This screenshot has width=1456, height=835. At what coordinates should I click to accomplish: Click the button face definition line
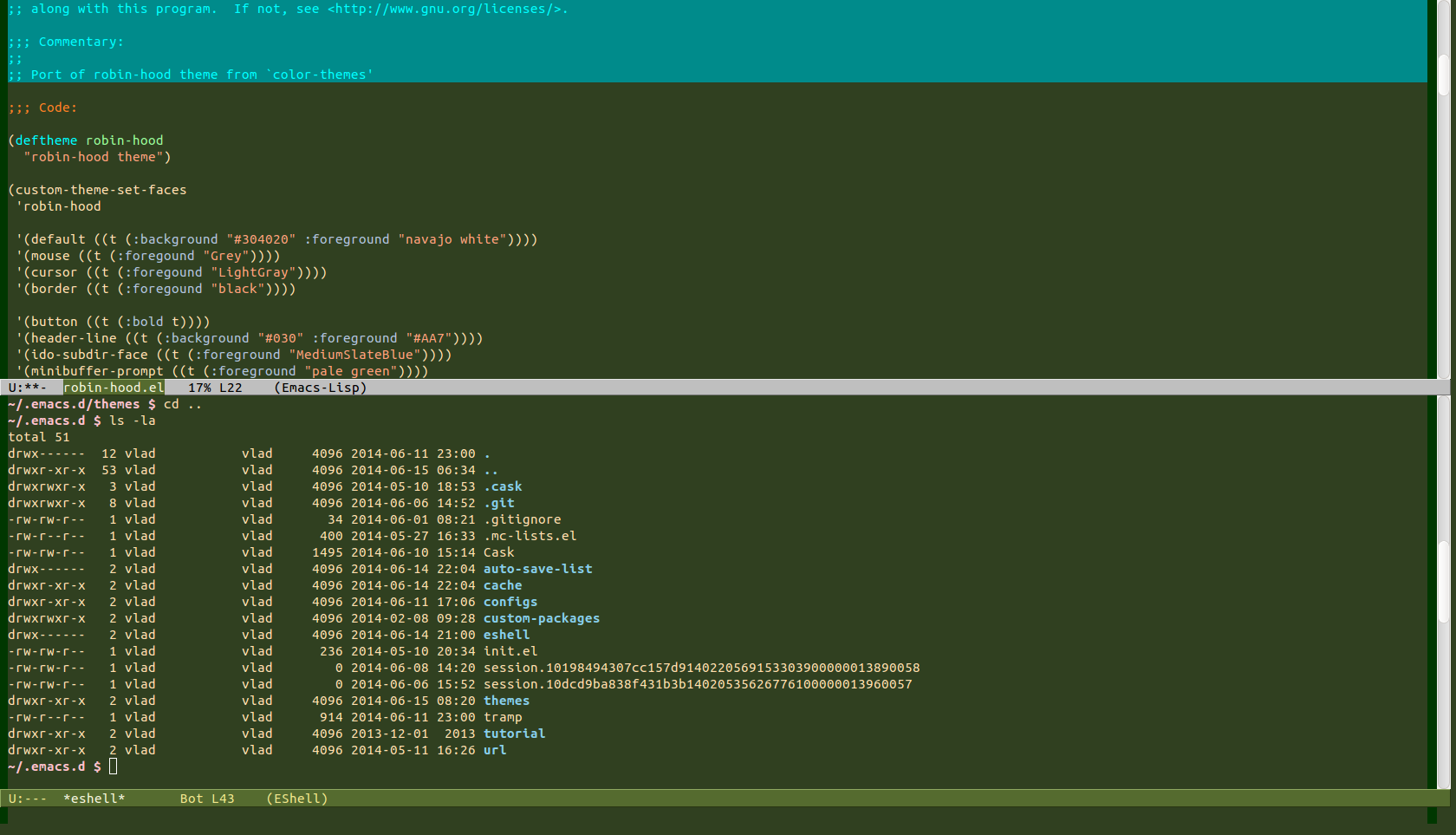click(113, 322)
